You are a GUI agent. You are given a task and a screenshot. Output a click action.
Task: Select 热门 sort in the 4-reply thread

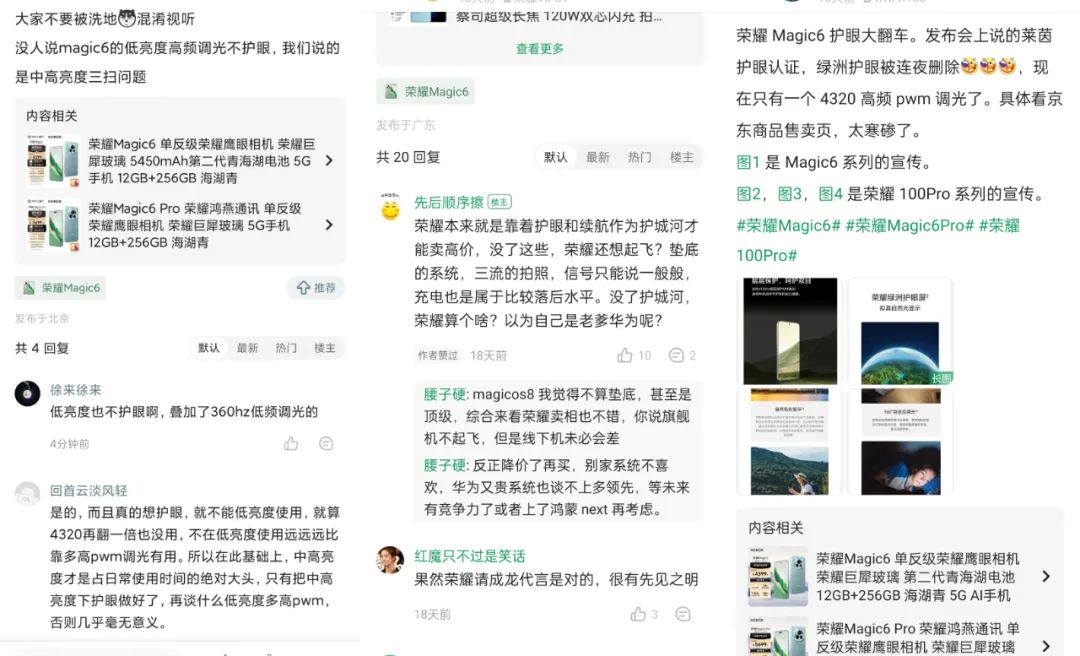pyautogui.click(x=286, y=348)
